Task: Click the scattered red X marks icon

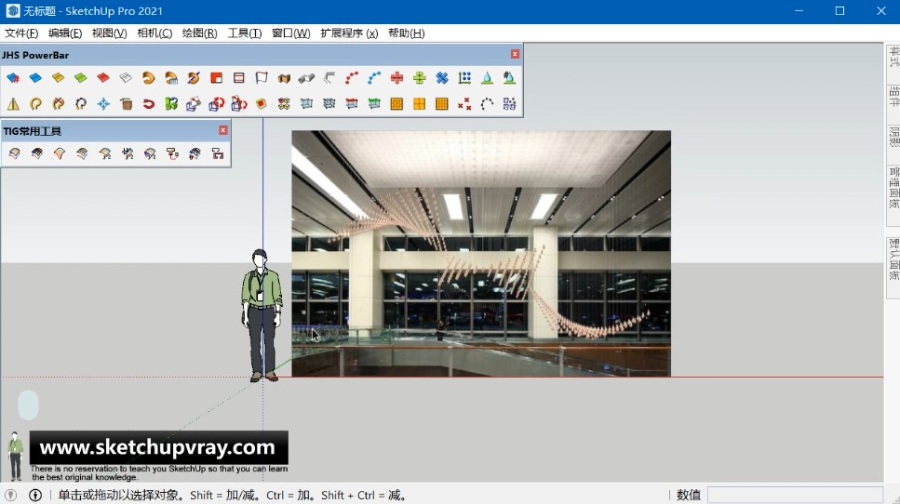Action: coord(464,104)
